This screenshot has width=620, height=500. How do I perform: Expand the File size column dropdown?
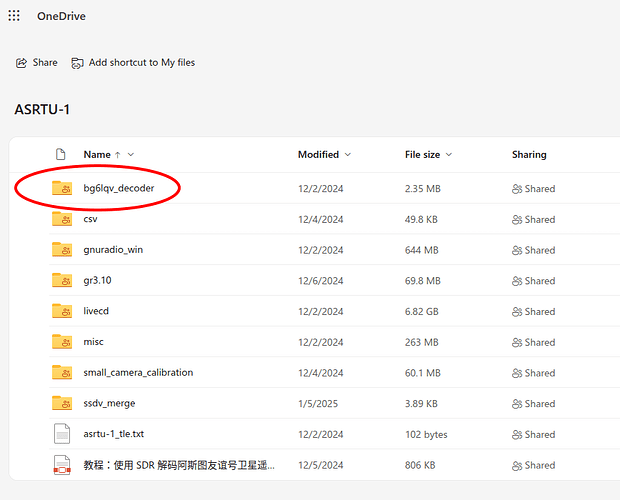click(449, 155)
